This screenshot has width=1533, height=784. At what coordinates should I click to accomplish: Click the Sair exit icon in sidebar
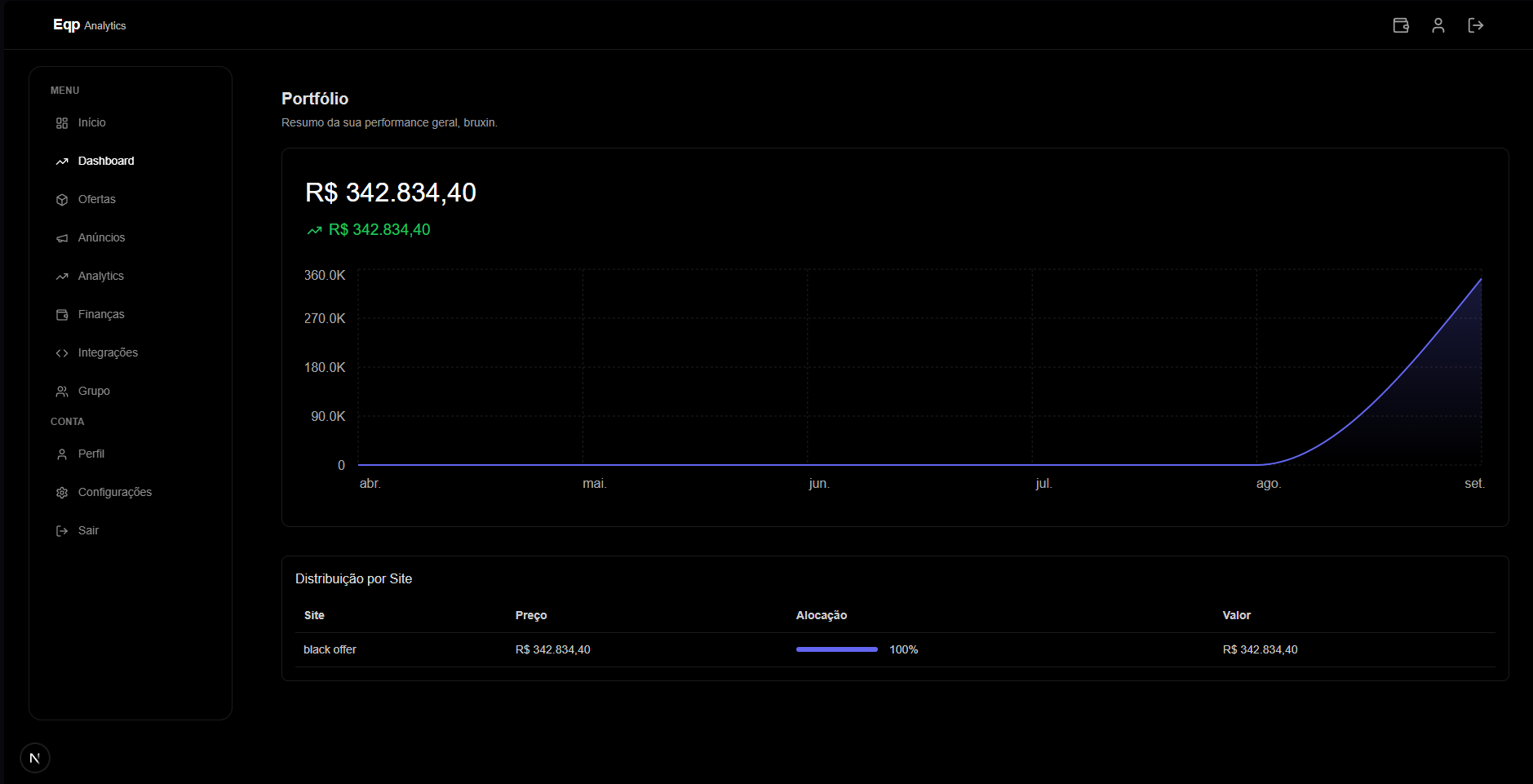(x=62, y=531)
